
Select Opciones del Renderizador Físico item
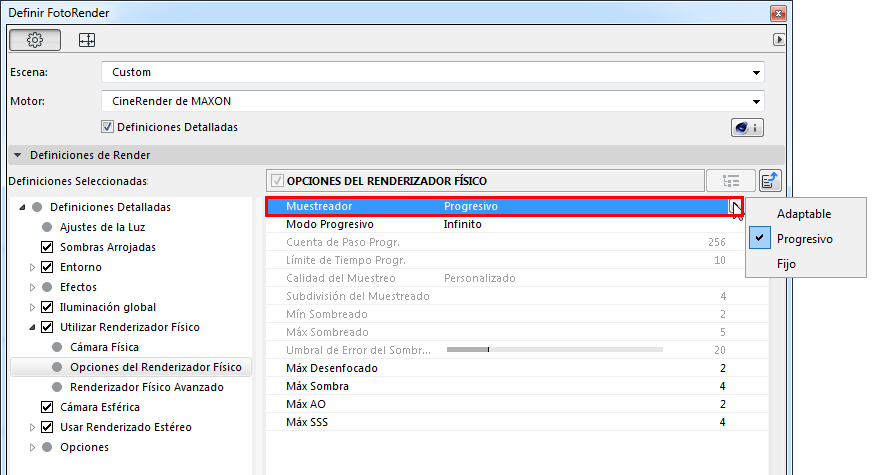[156, 367]
